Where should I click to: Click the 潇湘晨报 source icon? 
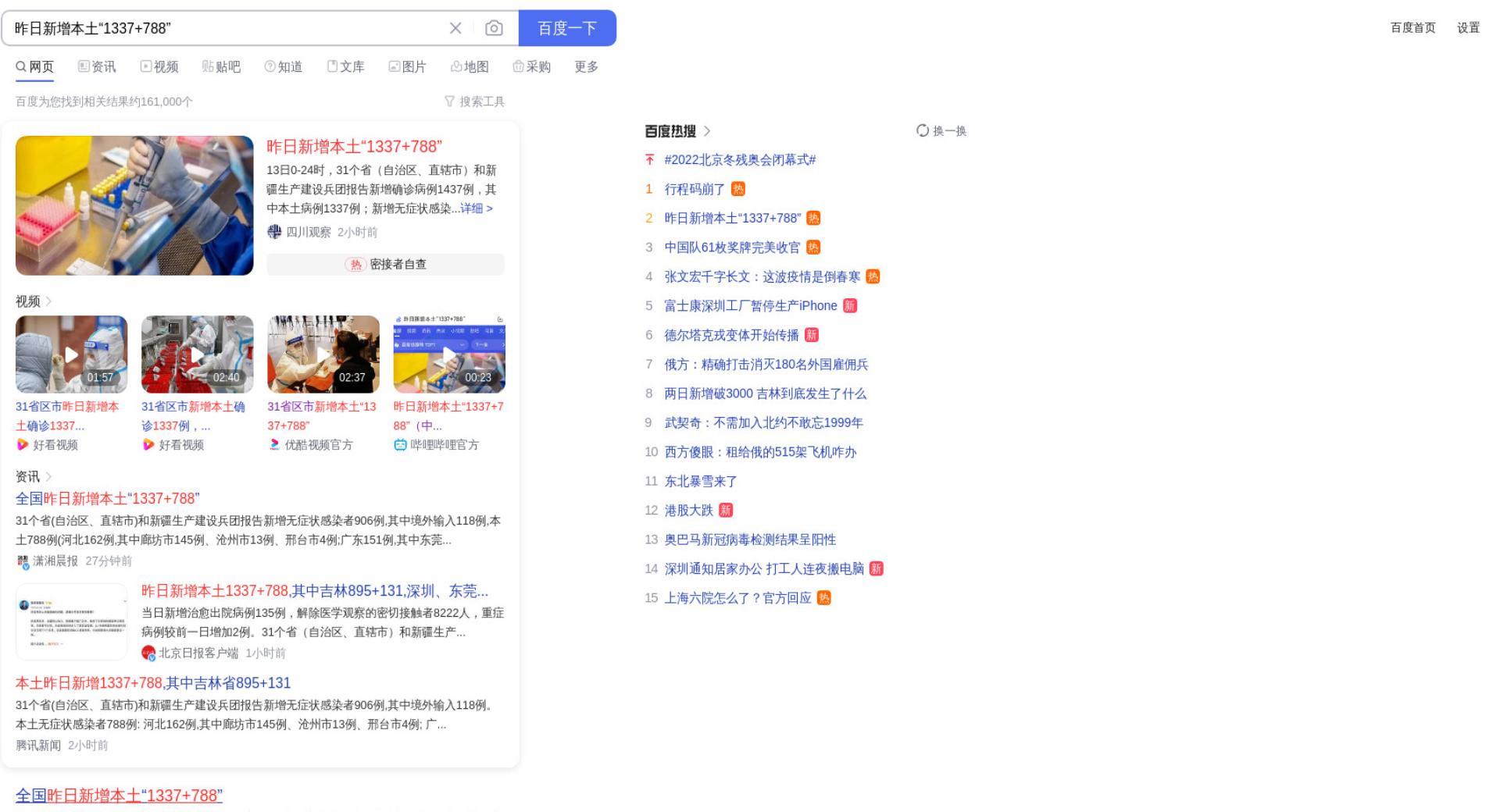23,561
